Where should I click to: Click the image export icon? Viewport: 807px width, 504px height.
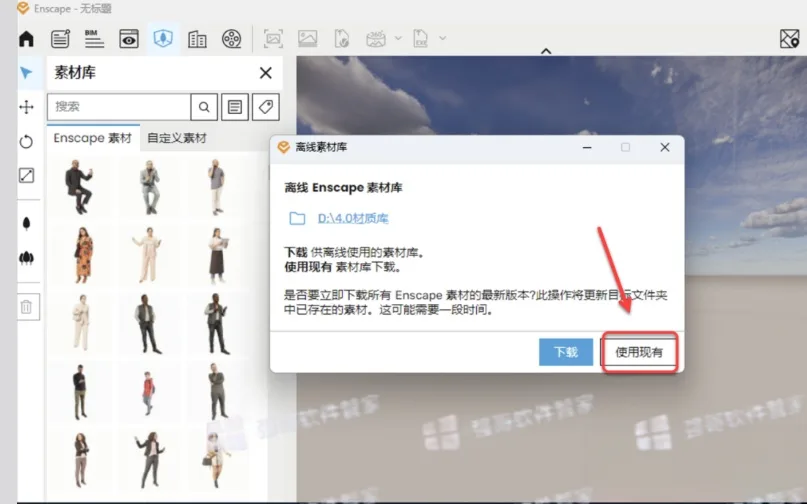tap(307, 39)
